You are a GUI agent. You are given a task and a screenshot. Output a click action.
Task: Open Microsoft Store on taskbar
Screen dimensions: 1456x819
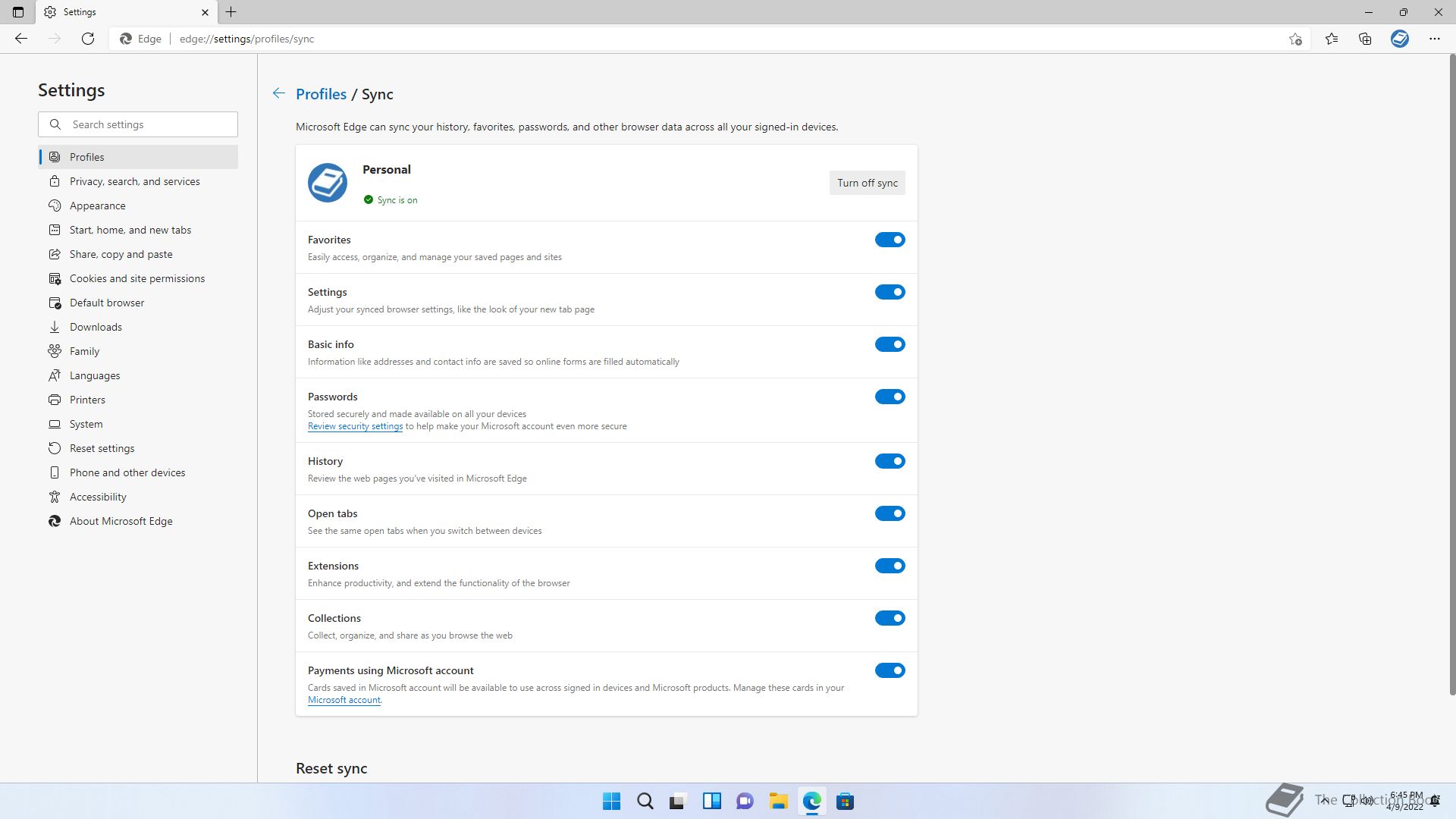tap(846, 802)
